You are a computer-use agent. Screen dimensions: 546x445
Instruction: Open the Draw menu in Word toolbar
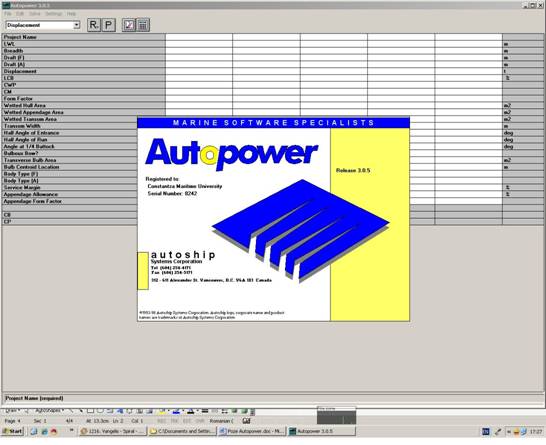(13, 411)
